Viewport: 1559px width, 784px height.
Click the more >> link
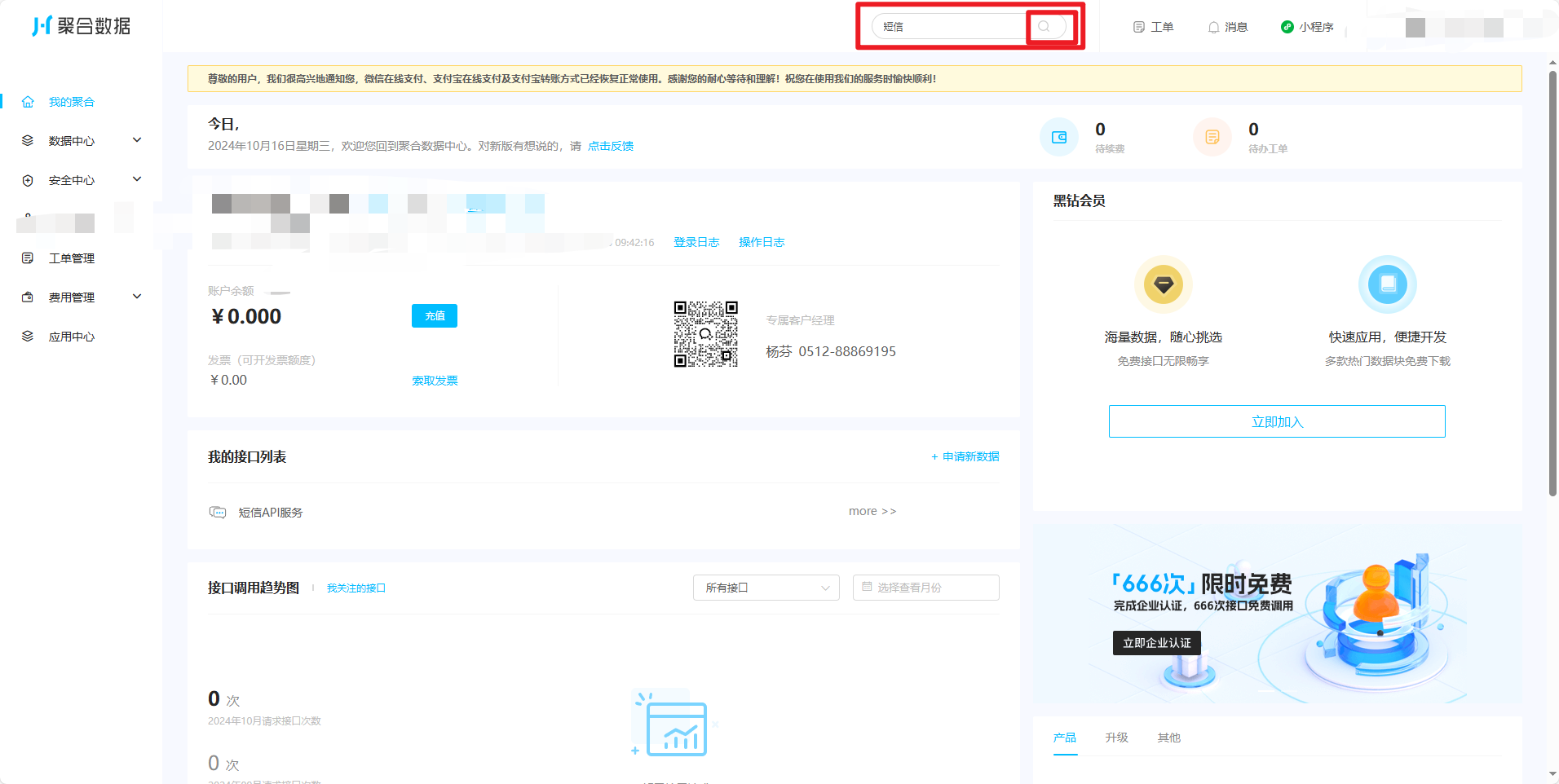pyautogui.click(x=872, y=511)
